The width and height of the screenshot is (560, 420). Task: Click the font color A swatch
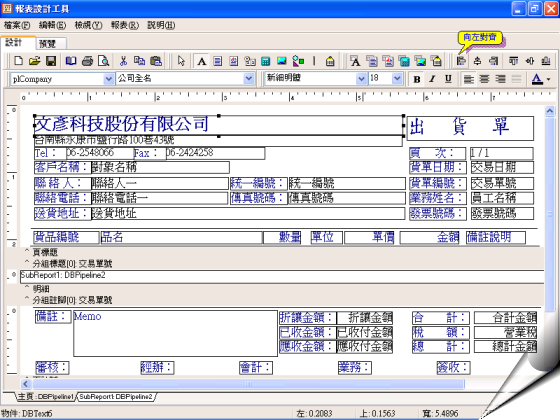537,79
